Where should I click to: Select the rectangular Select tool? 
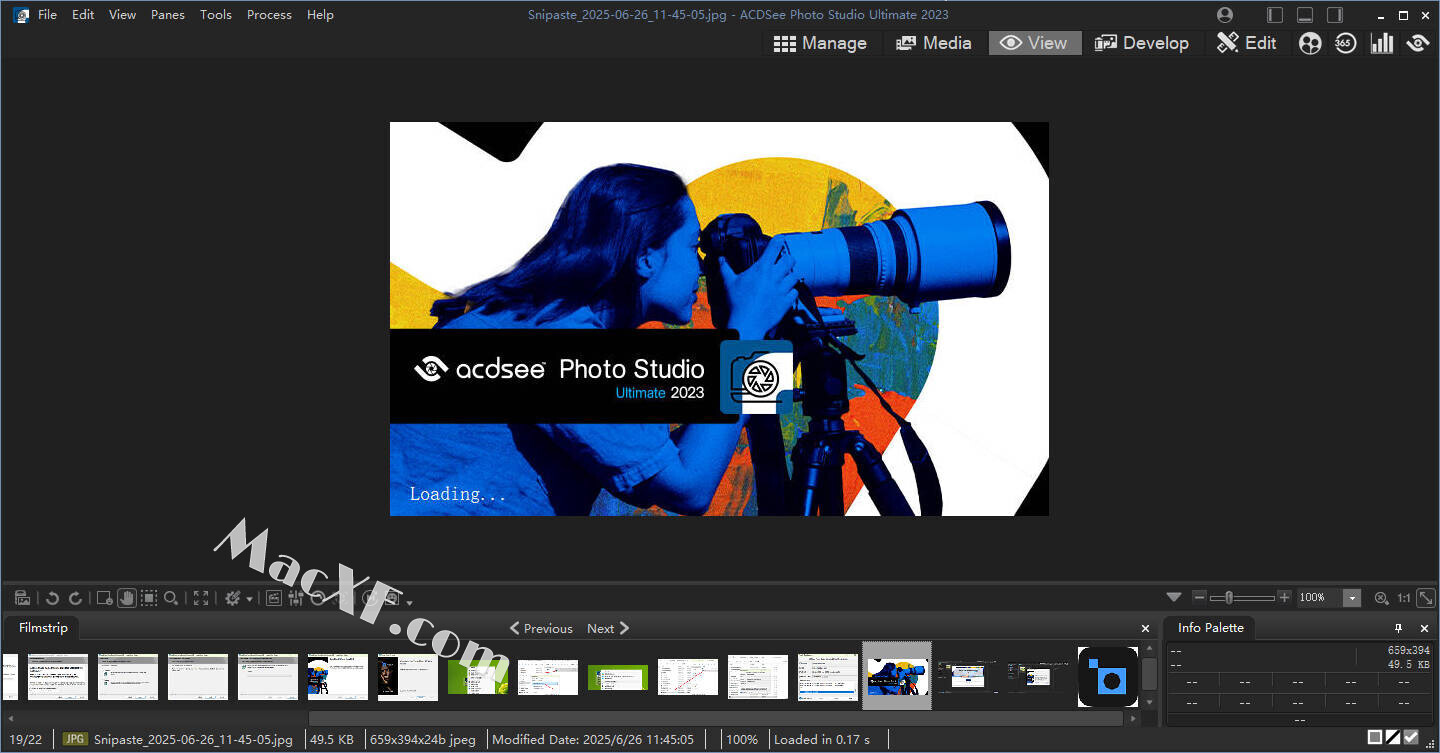[x=149, y=598]
